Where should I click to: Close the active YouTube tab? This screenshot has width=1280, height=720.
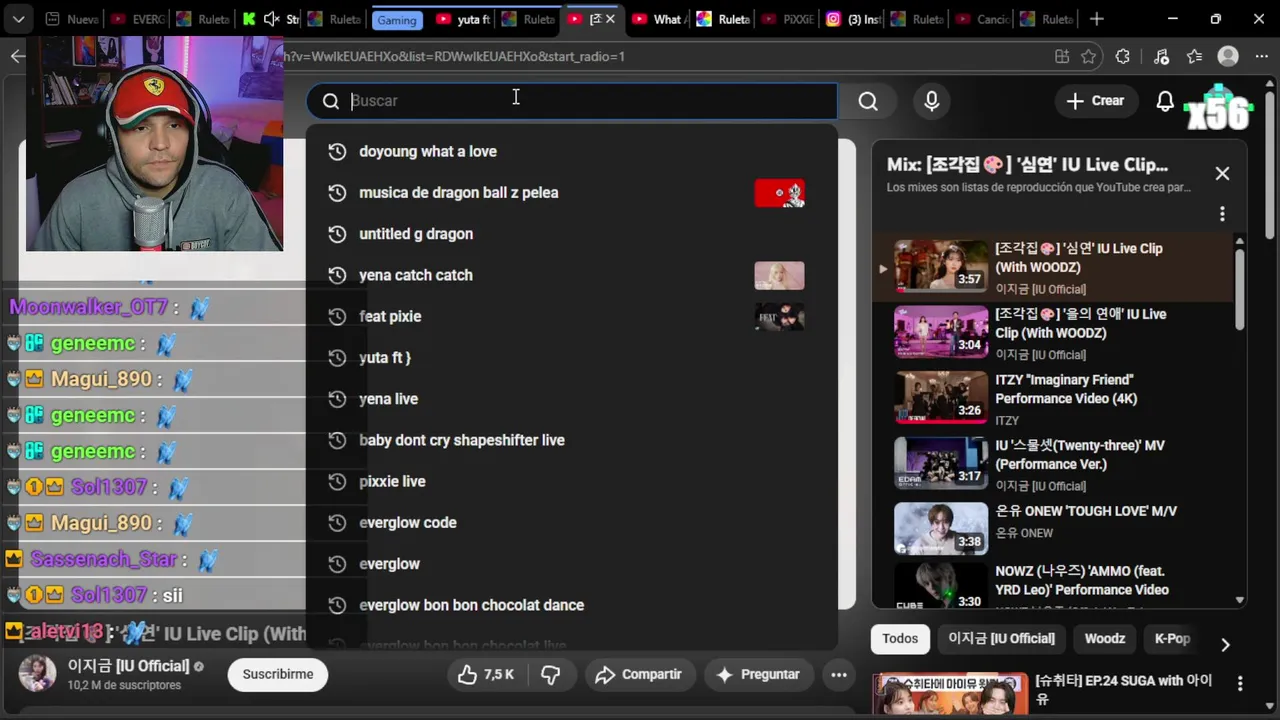[610, 19]
